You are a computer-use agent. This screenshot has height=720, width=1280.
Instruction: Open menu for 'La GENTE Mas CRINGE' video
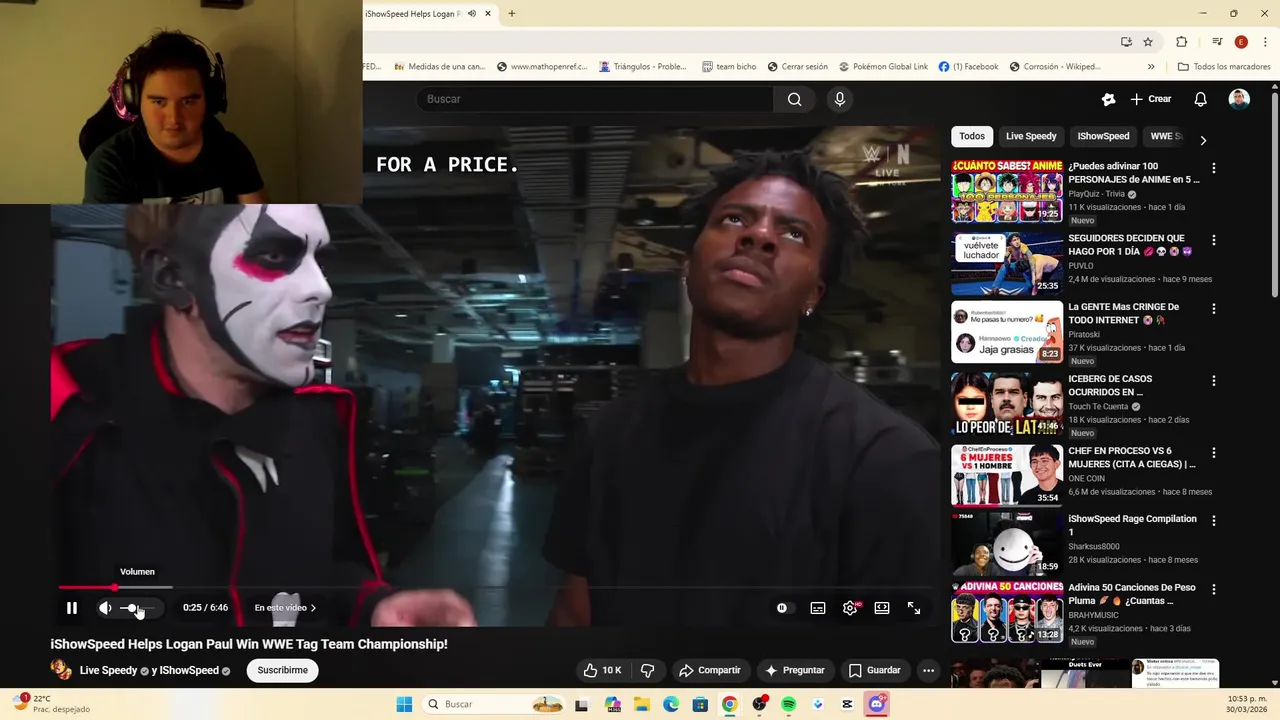pyautogui.click(x=1214, y=310)
